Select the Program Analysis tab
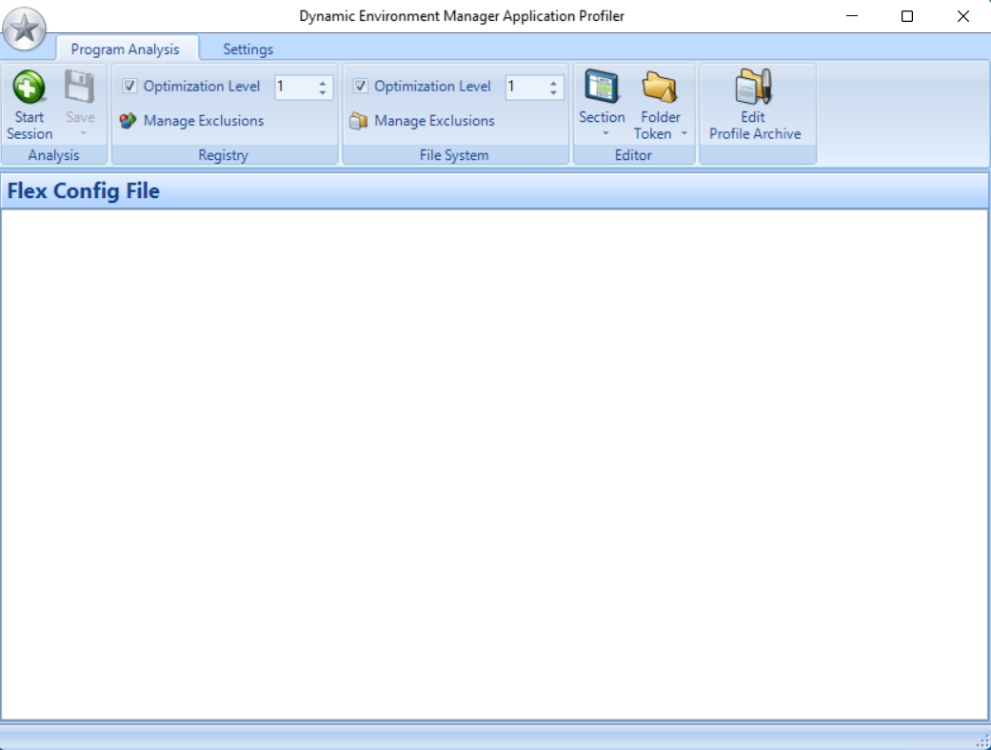The image size is (991, 750). click(x=125, y=49)
